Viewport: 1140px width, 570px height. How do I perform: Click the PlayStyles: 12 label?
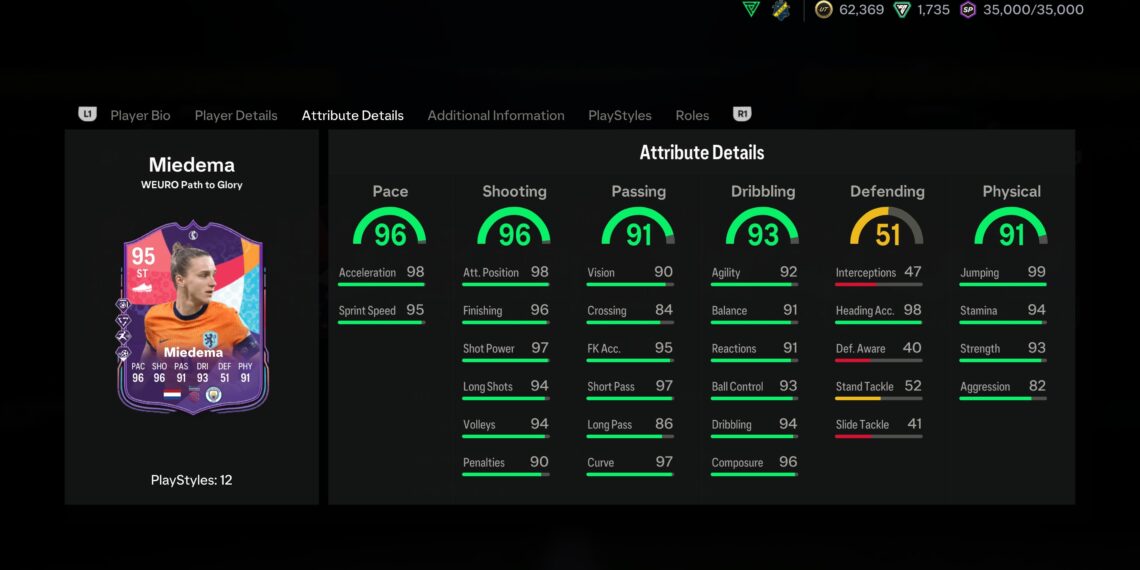point(191,480)
